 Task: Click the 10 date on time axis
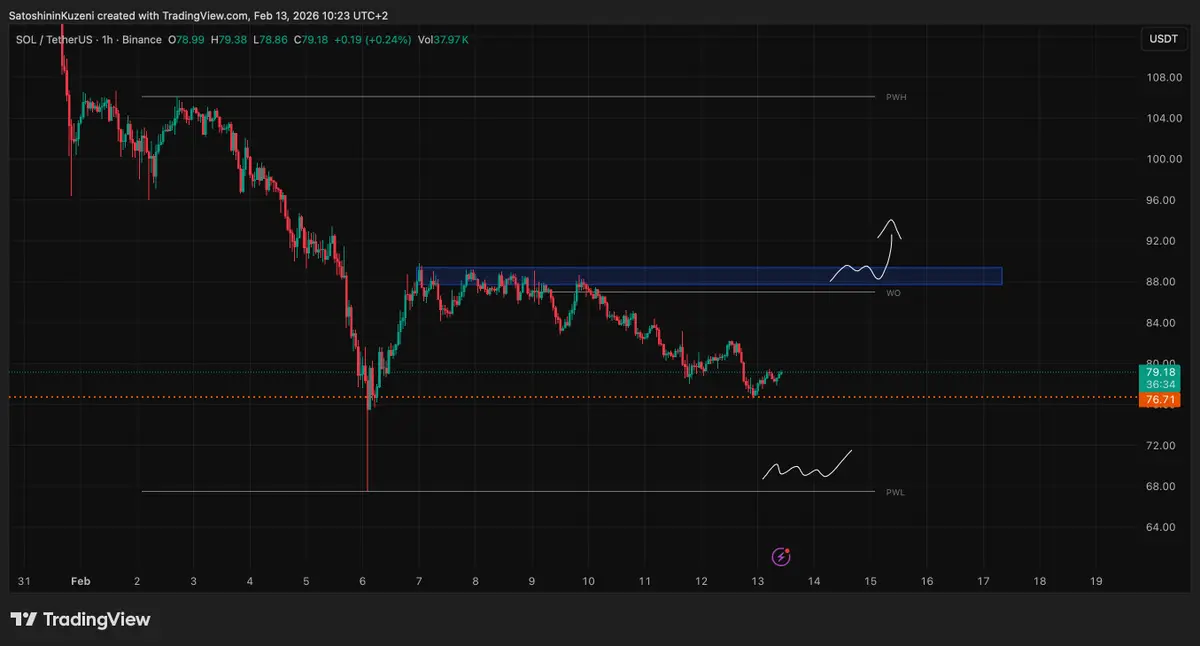(x=588, y=581)
